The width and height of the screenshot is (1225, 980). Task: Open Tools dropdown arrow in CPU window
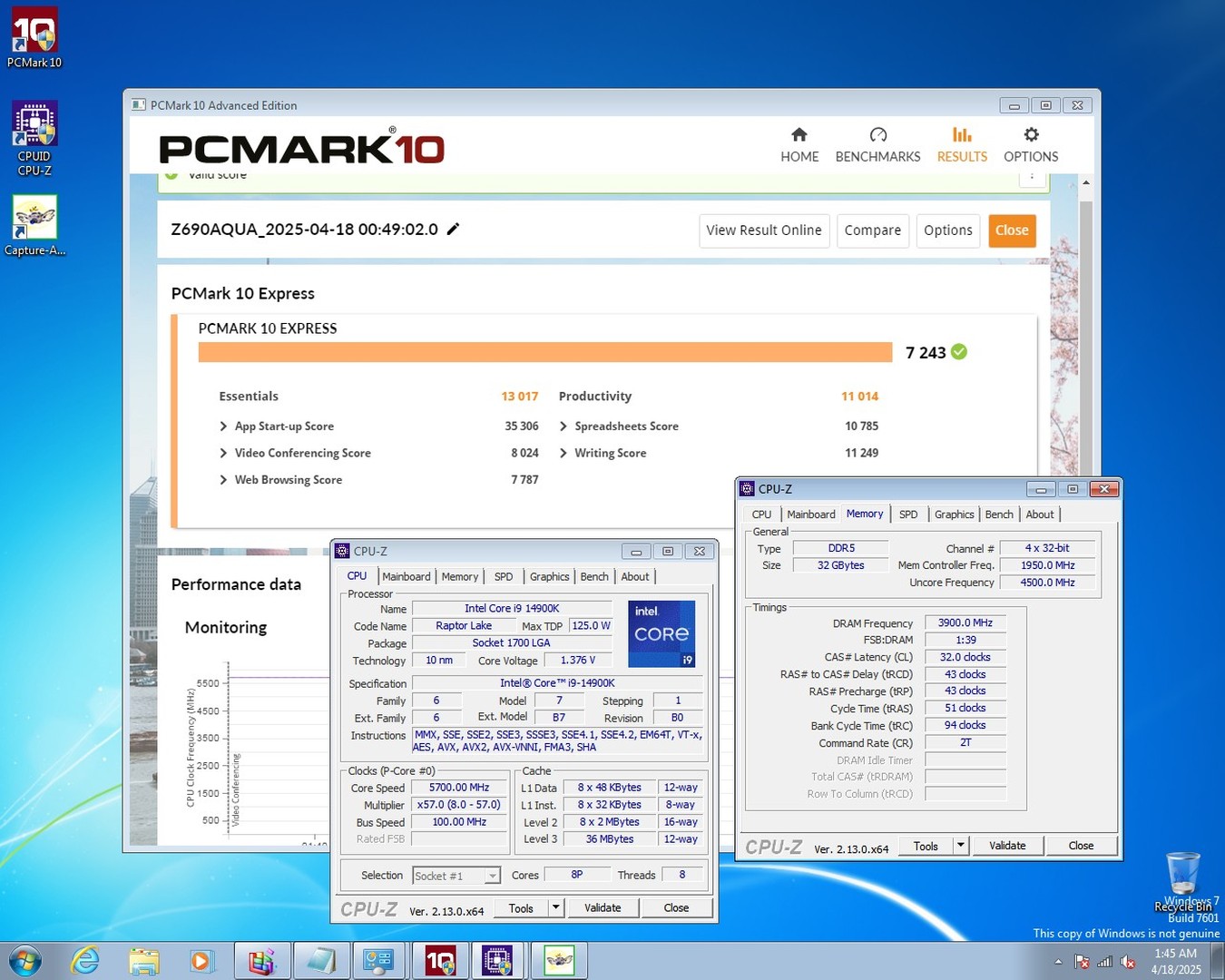point(556,907)
